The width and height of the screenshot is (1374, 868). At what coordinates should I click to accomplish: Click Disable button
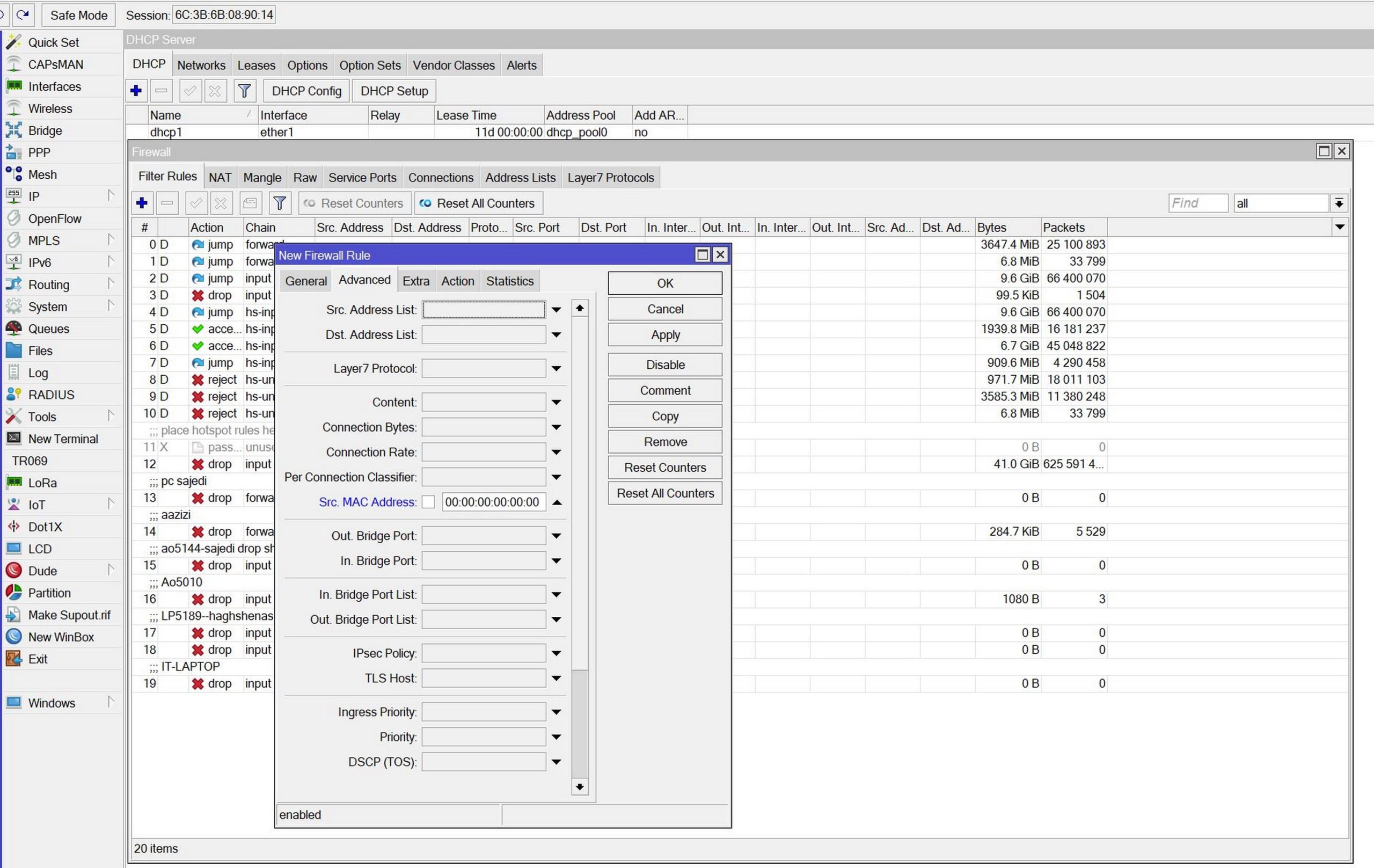pos(665,364)
